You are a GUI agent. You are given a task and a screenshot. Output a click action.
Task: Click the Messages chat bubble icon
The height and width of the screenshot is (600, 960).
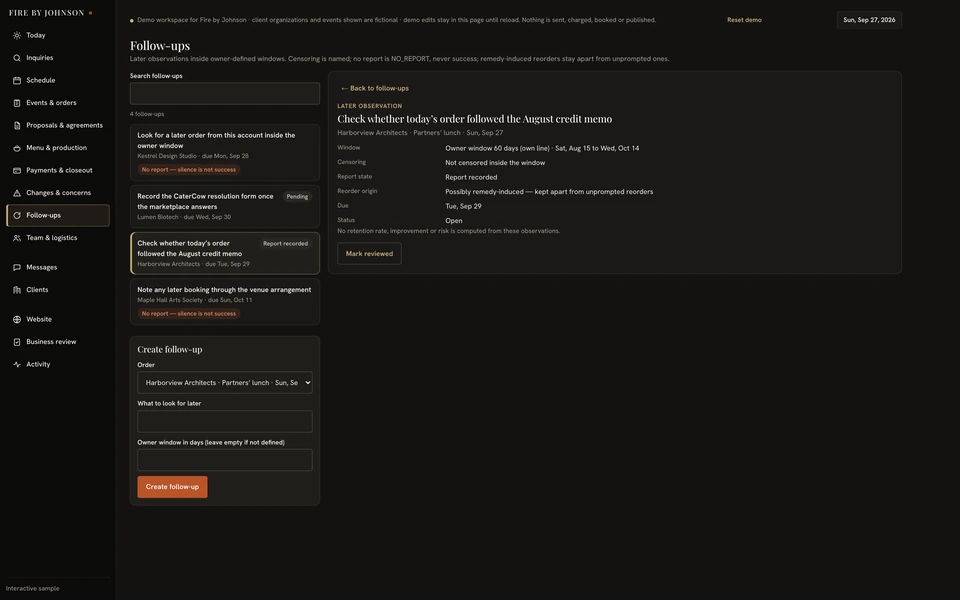(17, 268)
